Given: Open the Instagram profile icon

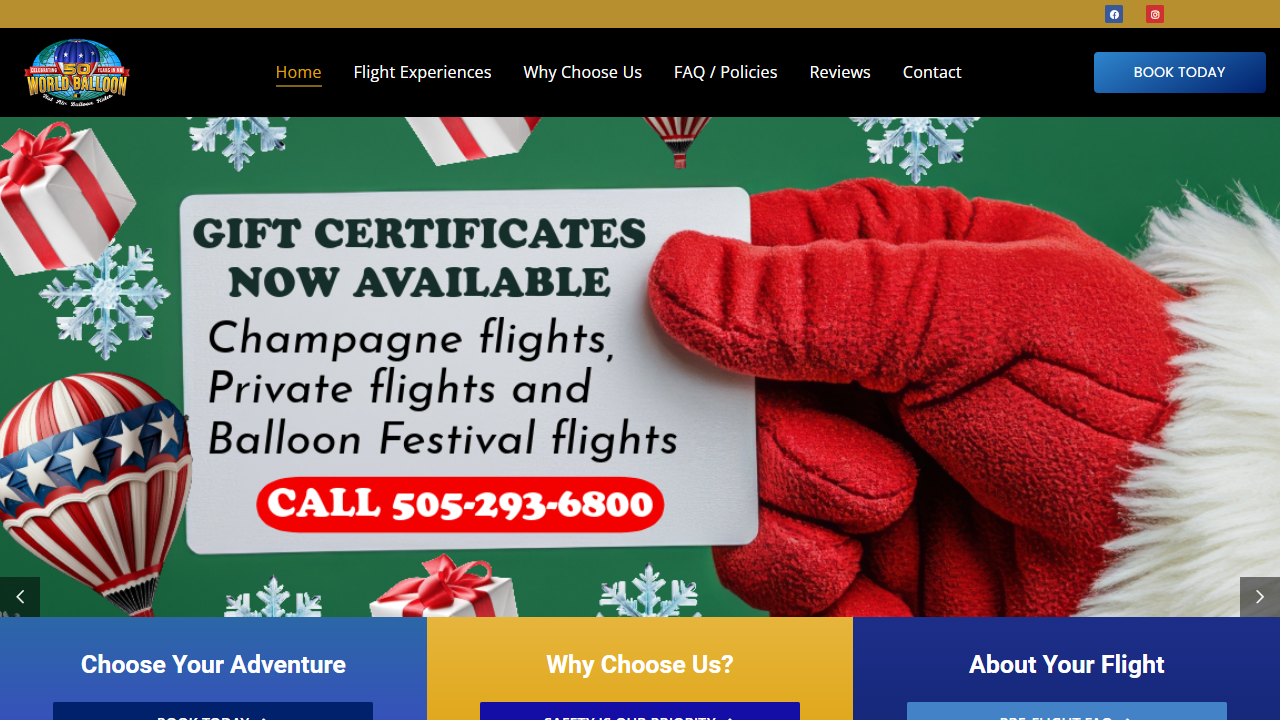Looking at the screenshot, I should point(1155,14).
